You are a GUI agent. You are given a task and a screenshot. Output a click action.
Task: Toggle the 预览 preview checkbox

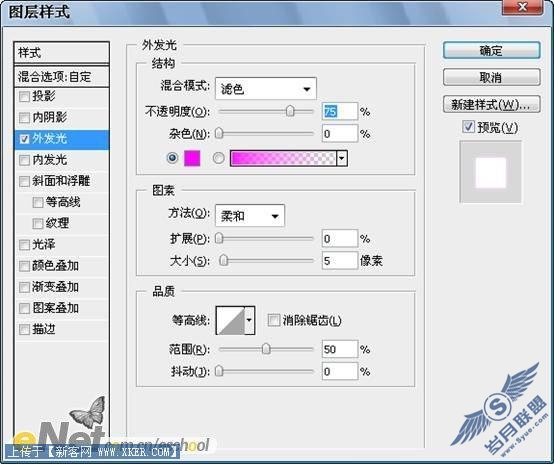468,127
